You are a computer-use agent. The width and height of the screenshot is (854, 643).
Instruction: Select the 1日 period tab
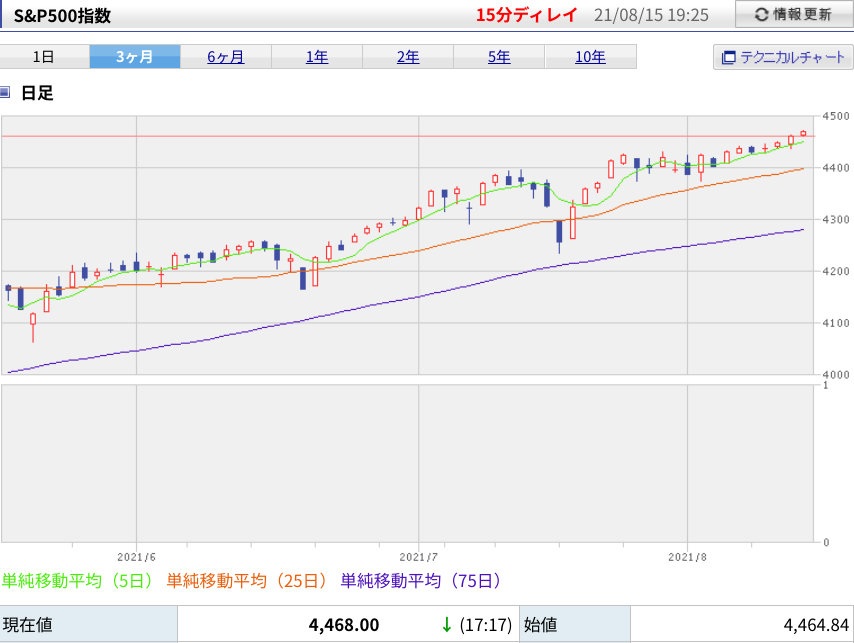44,57
